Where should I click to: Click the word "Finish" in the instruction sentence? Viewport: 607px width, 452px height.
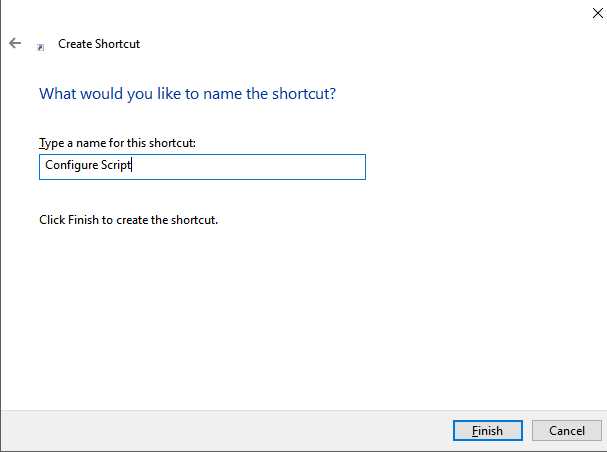(x=84, y=220)
